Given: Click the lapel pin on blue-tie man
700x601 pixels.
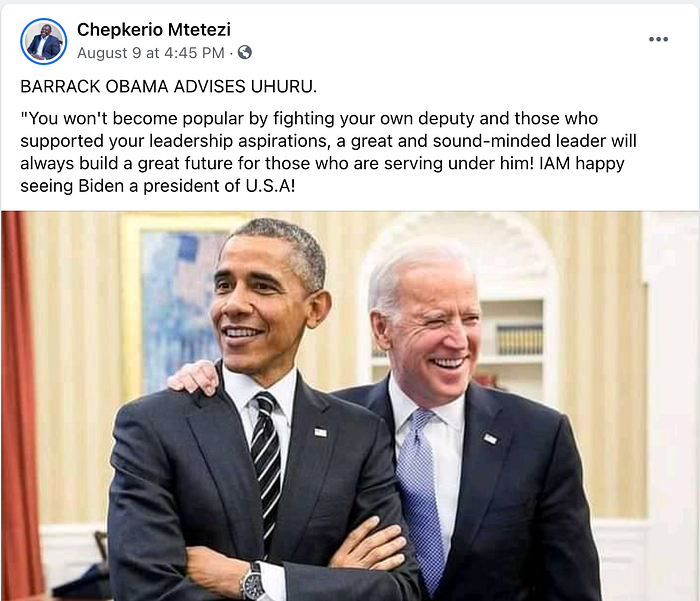Looking at the screenshot, I should 490,438.
